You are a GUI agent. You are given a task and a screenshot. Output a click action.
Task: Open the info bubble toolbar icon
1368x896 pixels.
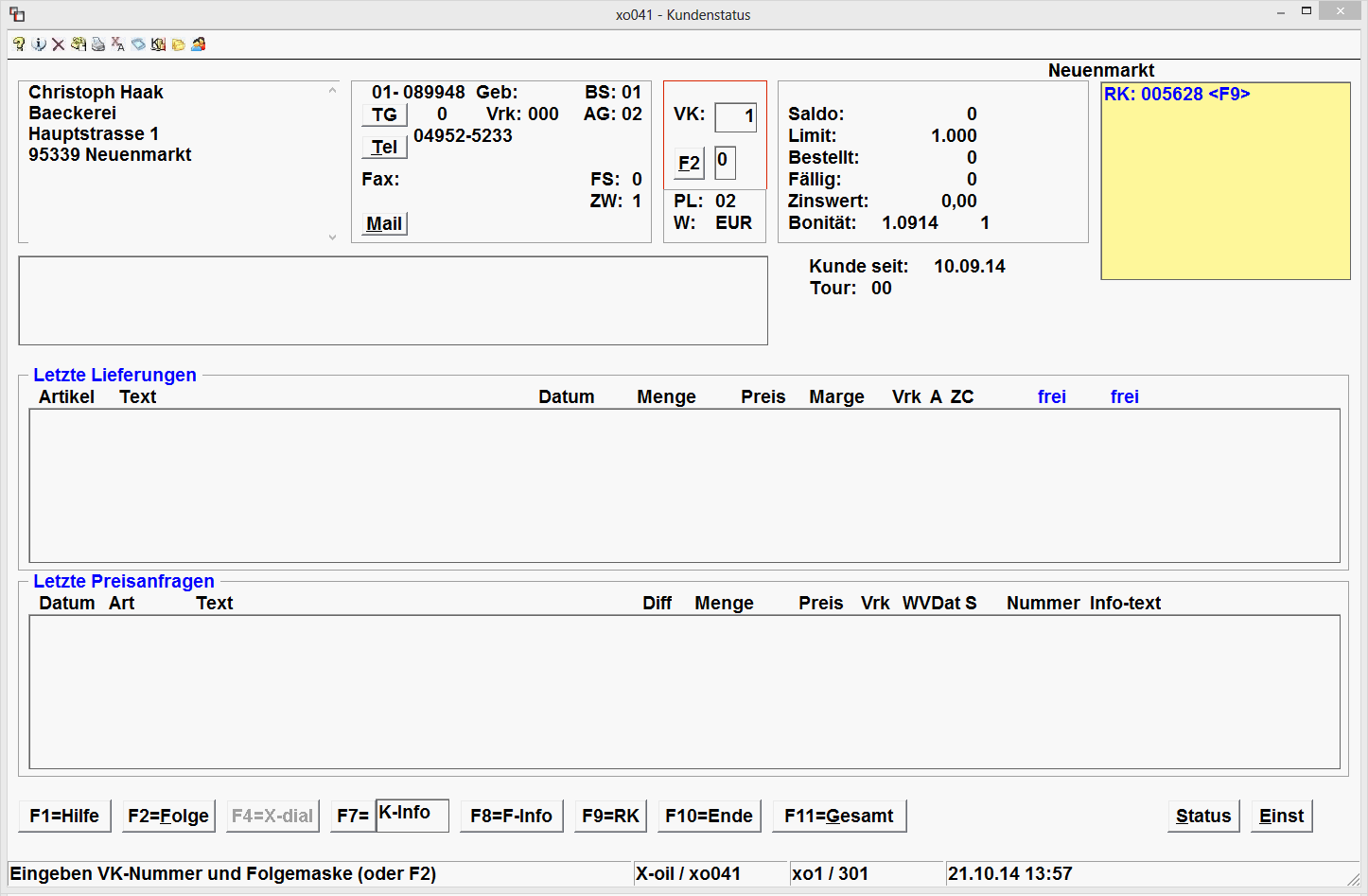coord(39,44)
